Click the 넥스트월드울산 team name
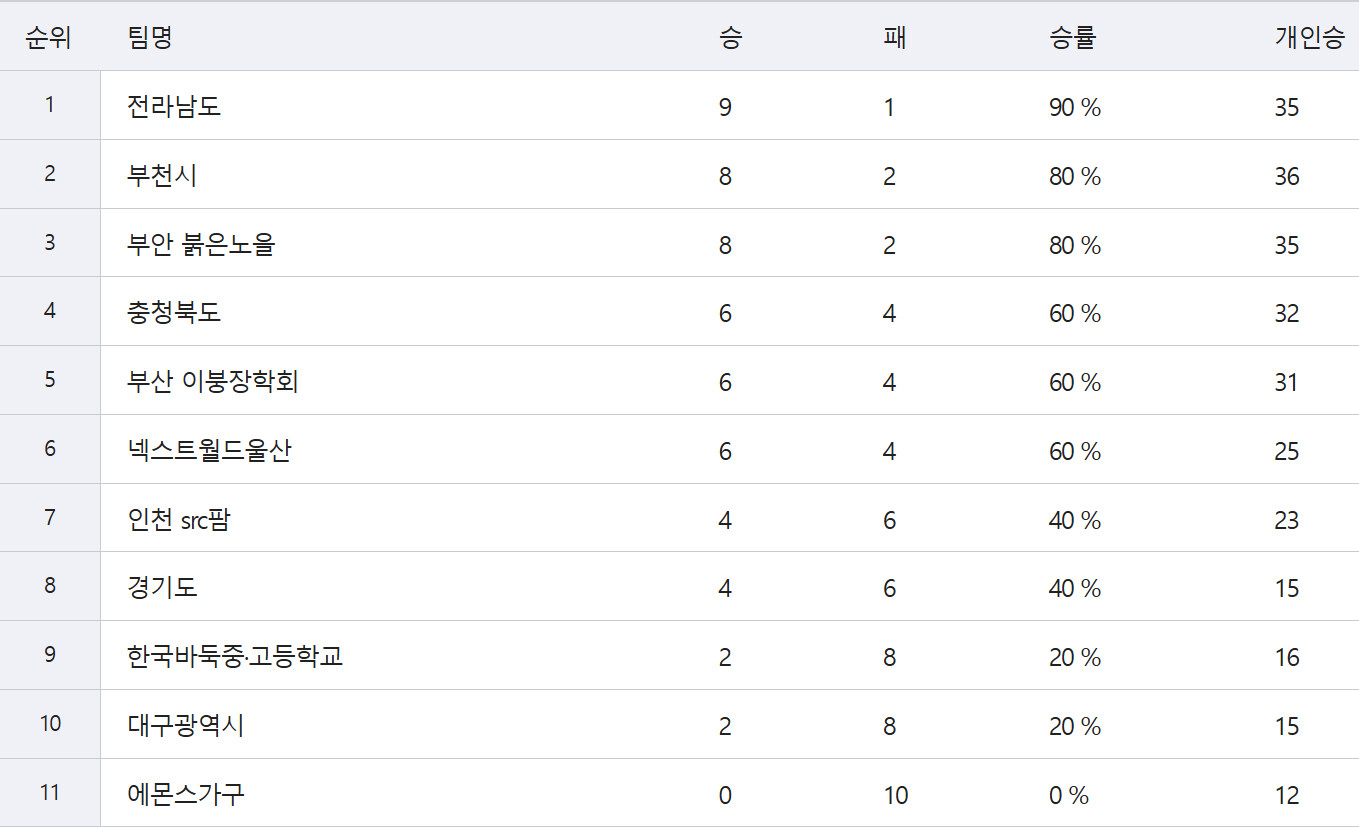Image resolution: width=1359 pixels, height=828 pixels. click(210, 450)
